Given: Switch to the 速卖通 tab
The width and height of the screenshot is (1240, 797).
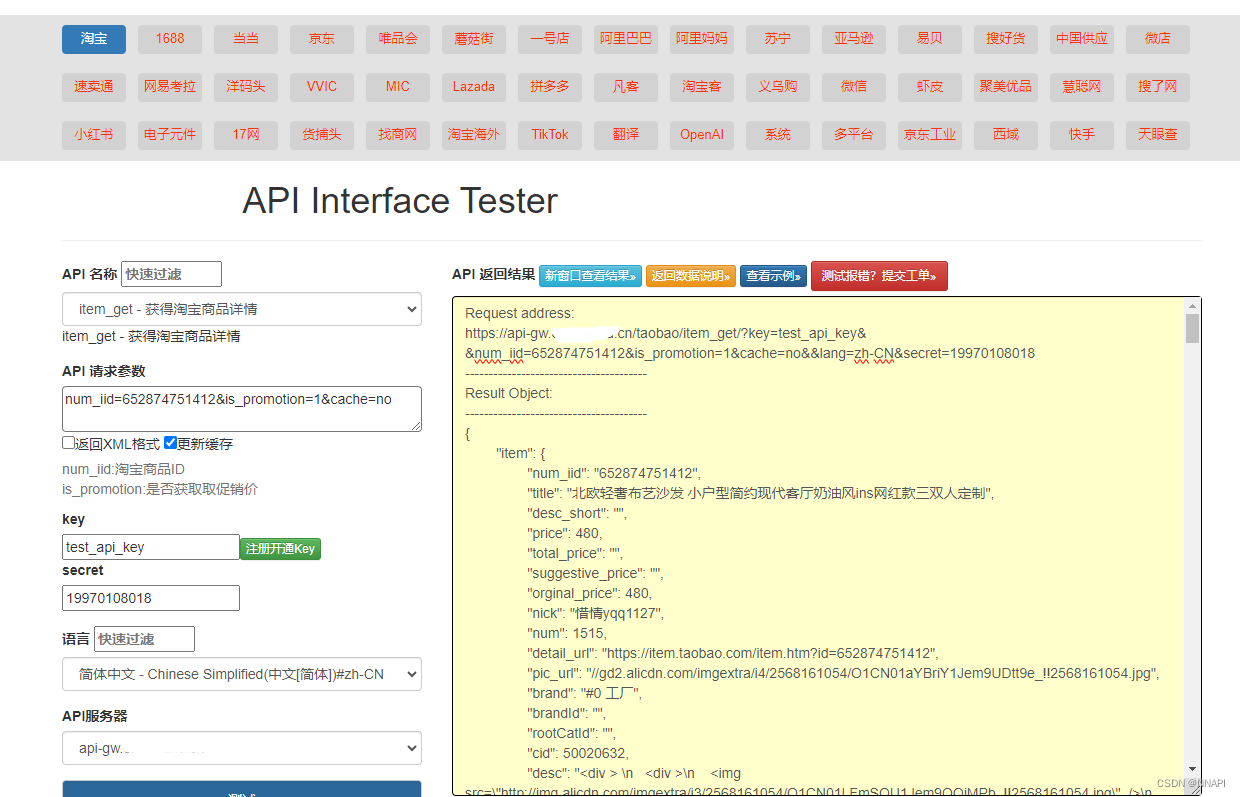Looking at the screenshot, I should (x=94, y=87).
